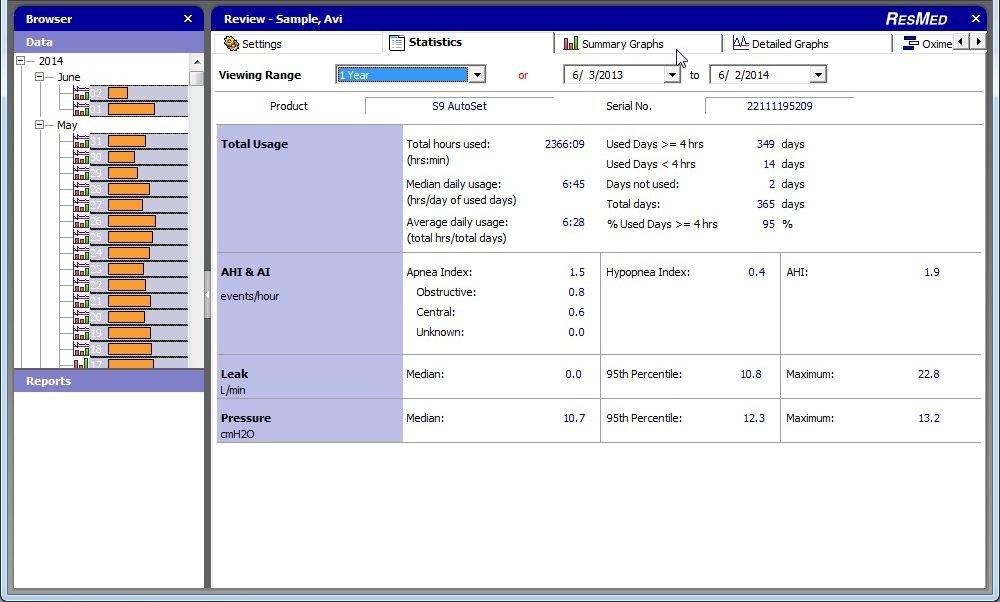
Task: Click the graph icon for May 27
Action: (x=81, y=205)
